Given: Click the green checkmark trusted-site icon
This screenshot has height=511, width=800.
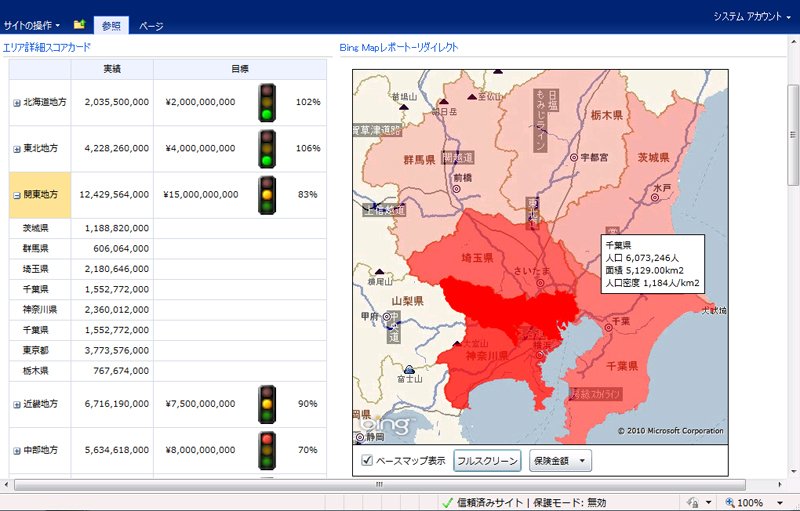Looking at the screenshot, I should tap(447, 503).
